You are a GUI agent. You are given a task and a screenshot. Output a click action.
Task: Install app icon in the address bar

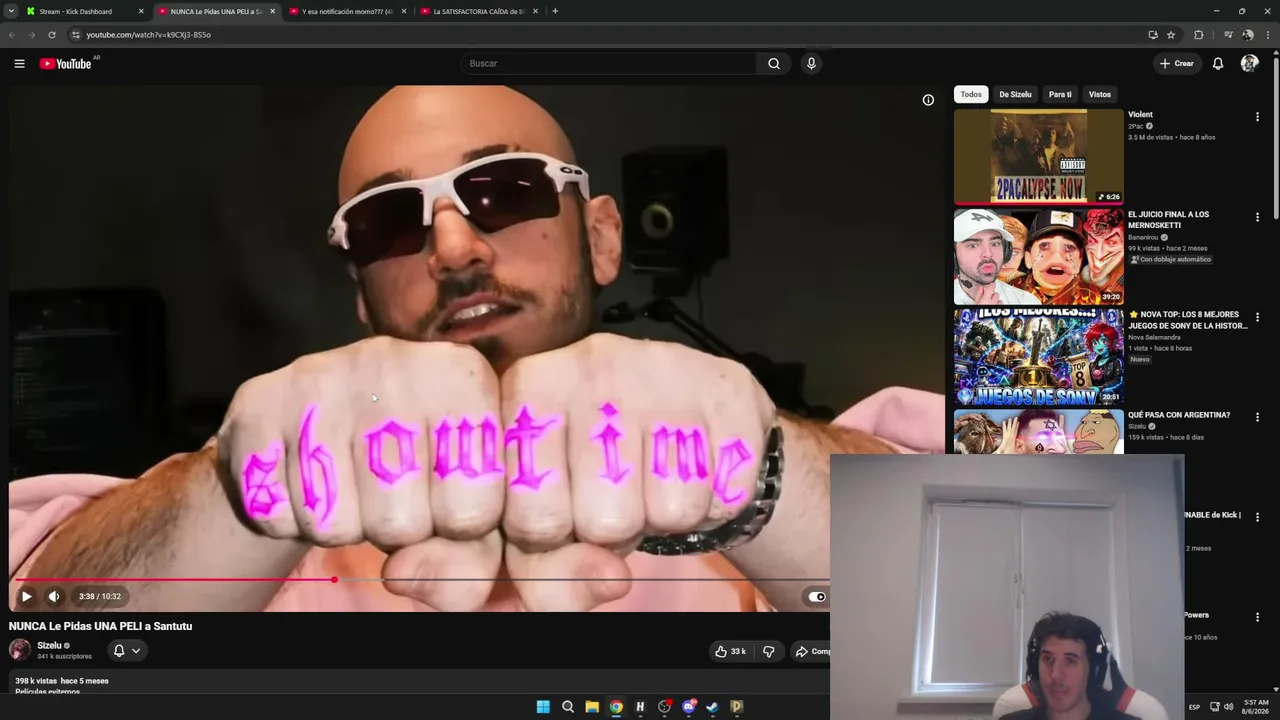(x=1153, y=34)
